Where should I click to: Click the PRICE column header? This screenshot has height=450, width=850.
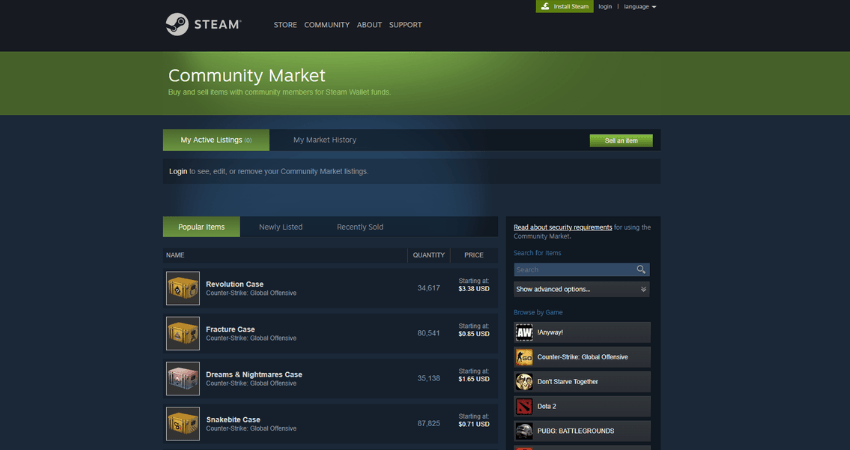click(x=474, y=255)
